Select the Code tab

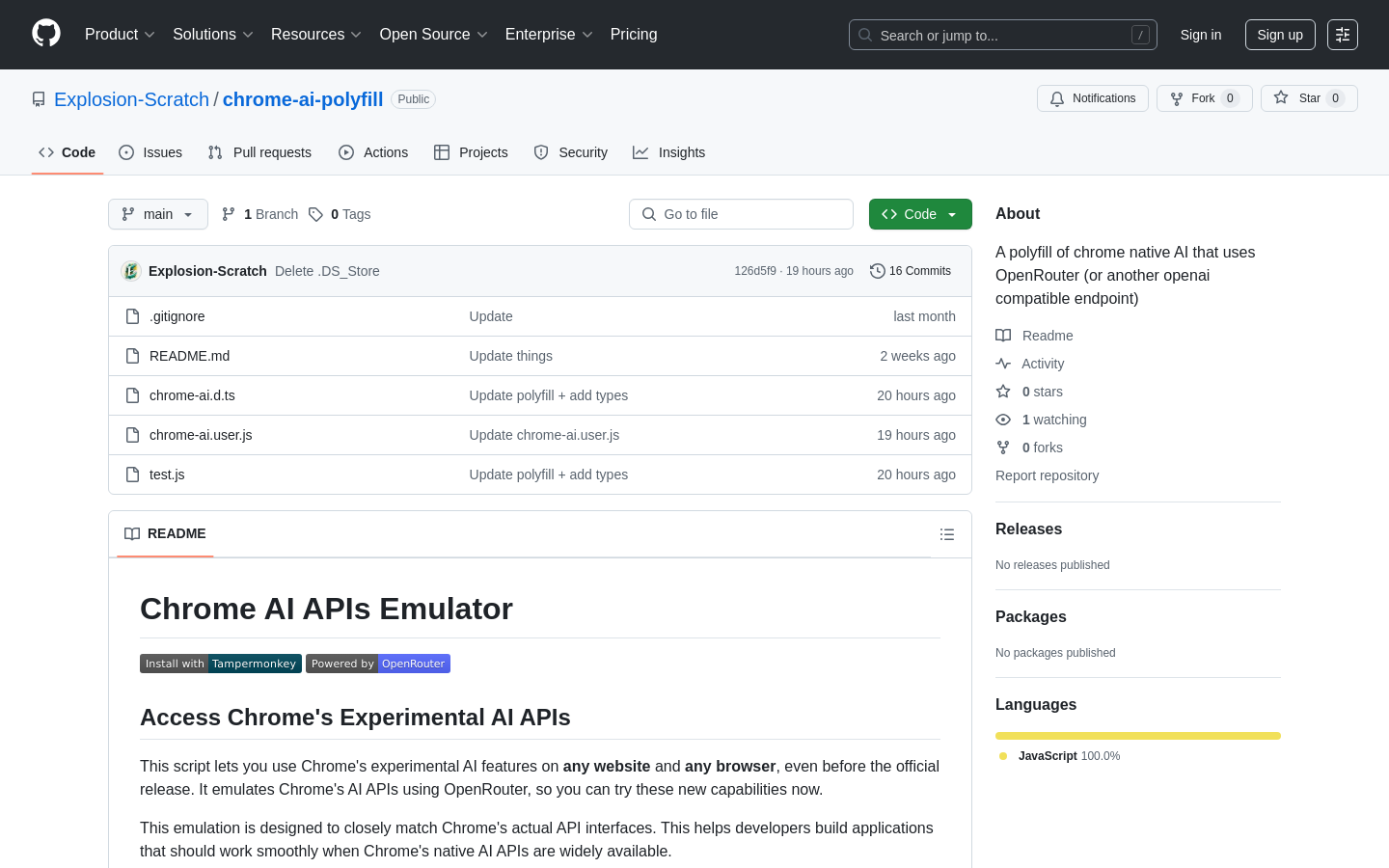68,152
